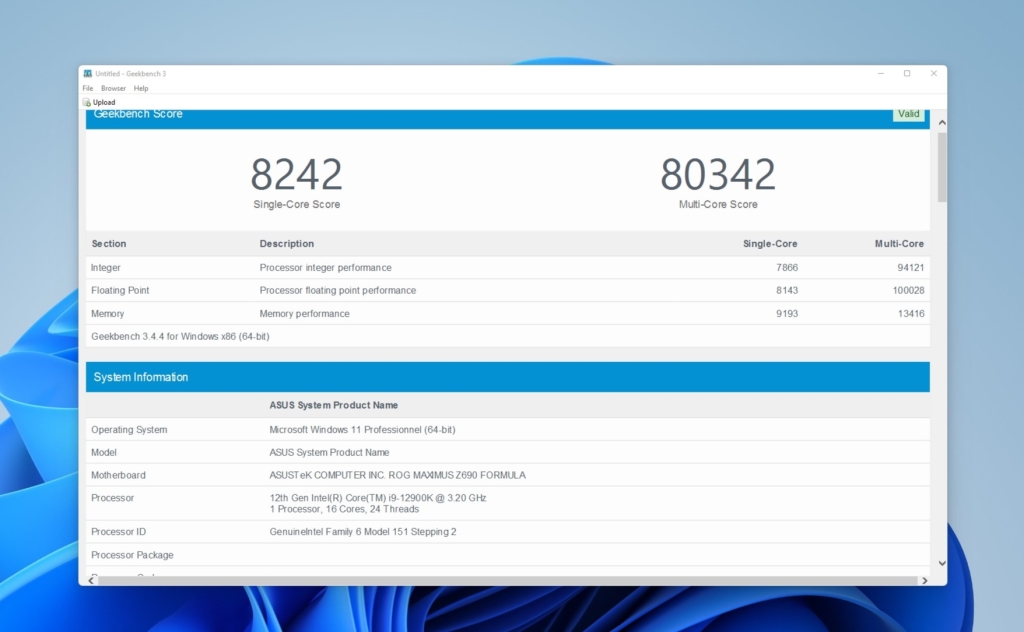Click 'Processor integer performance' description
The image size is (1024, 632).
(325, 268)
